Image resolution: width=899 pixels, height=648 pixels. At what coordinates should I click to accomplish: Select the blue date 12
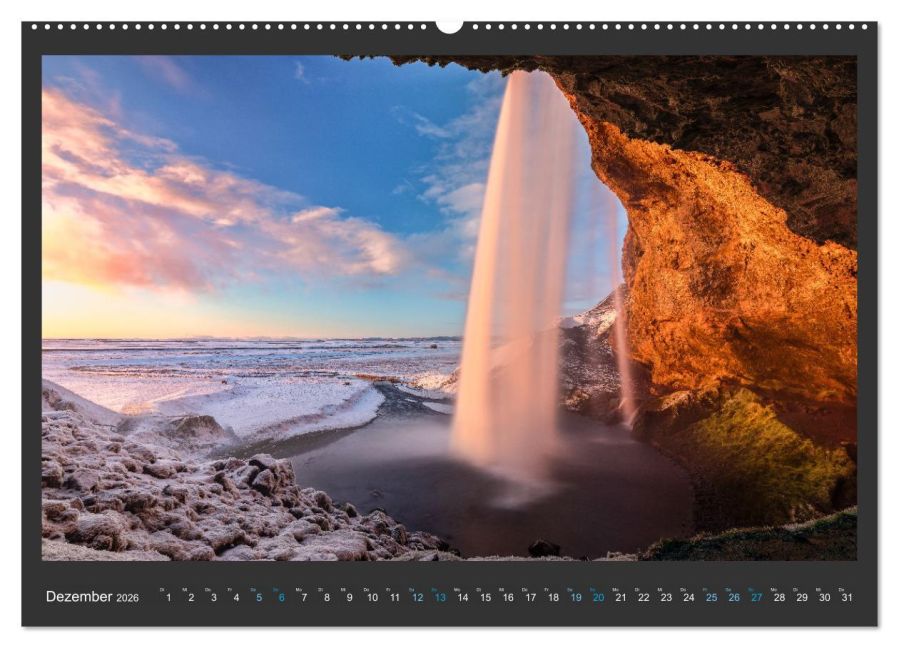pos(417,597)
